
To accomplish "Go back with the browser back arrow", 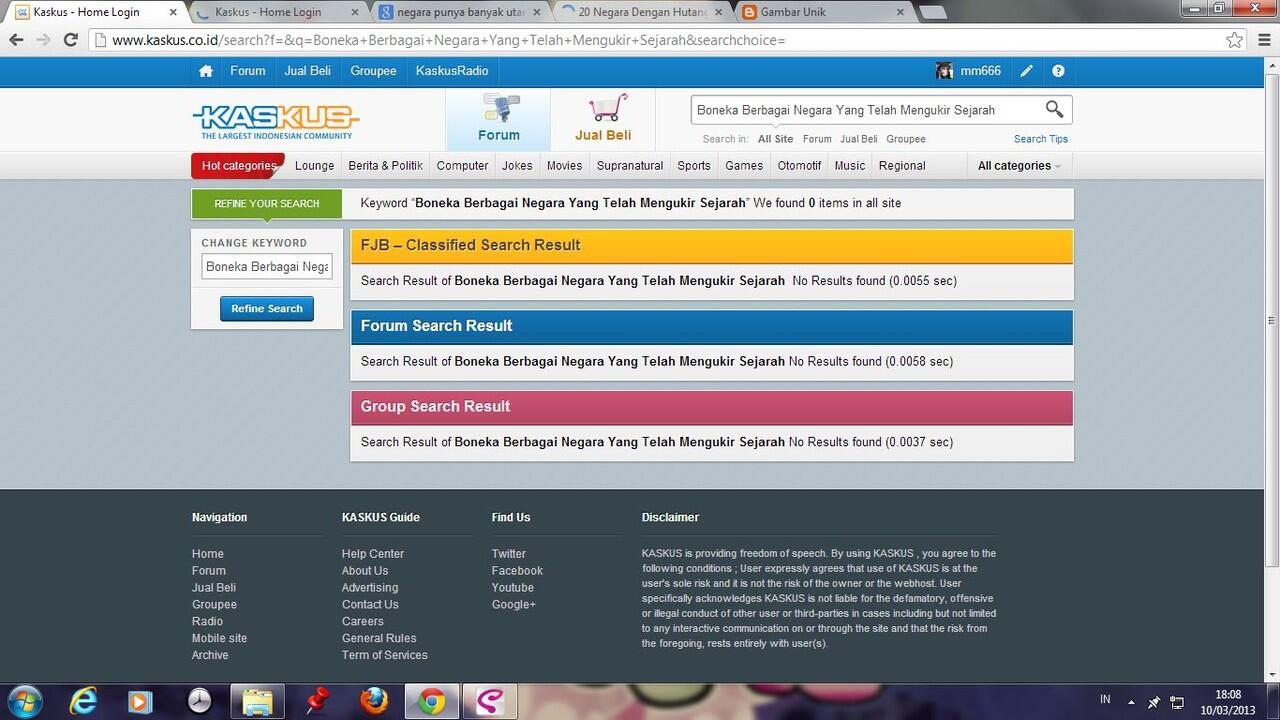I will [16, 40].
